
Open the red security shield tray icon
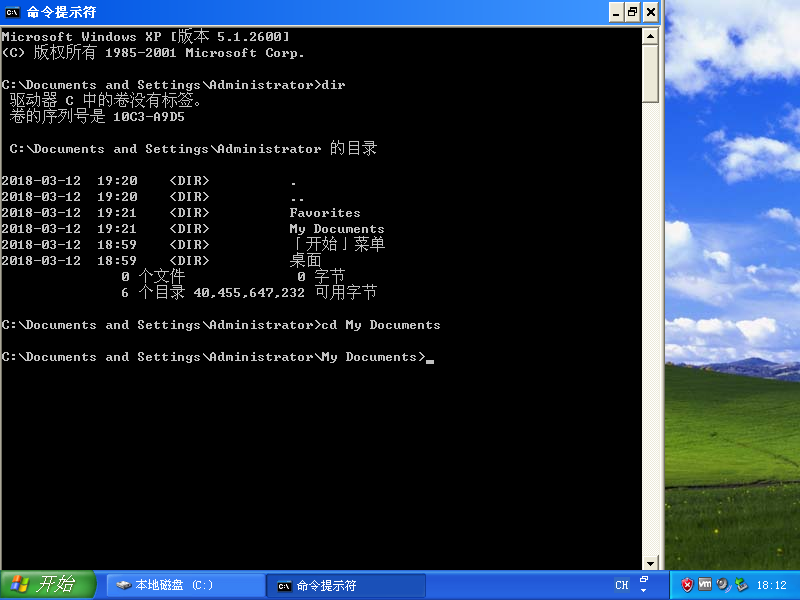pos(687,585)
